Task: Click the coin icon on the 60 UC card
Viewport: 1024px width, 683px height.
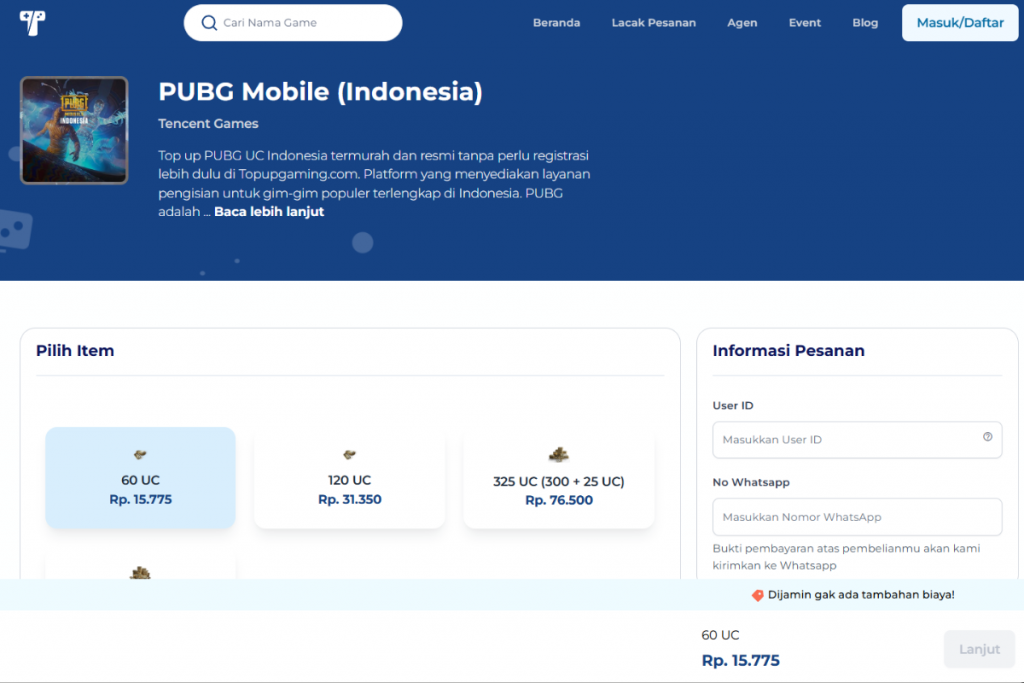Action: (x=140, y=454)
